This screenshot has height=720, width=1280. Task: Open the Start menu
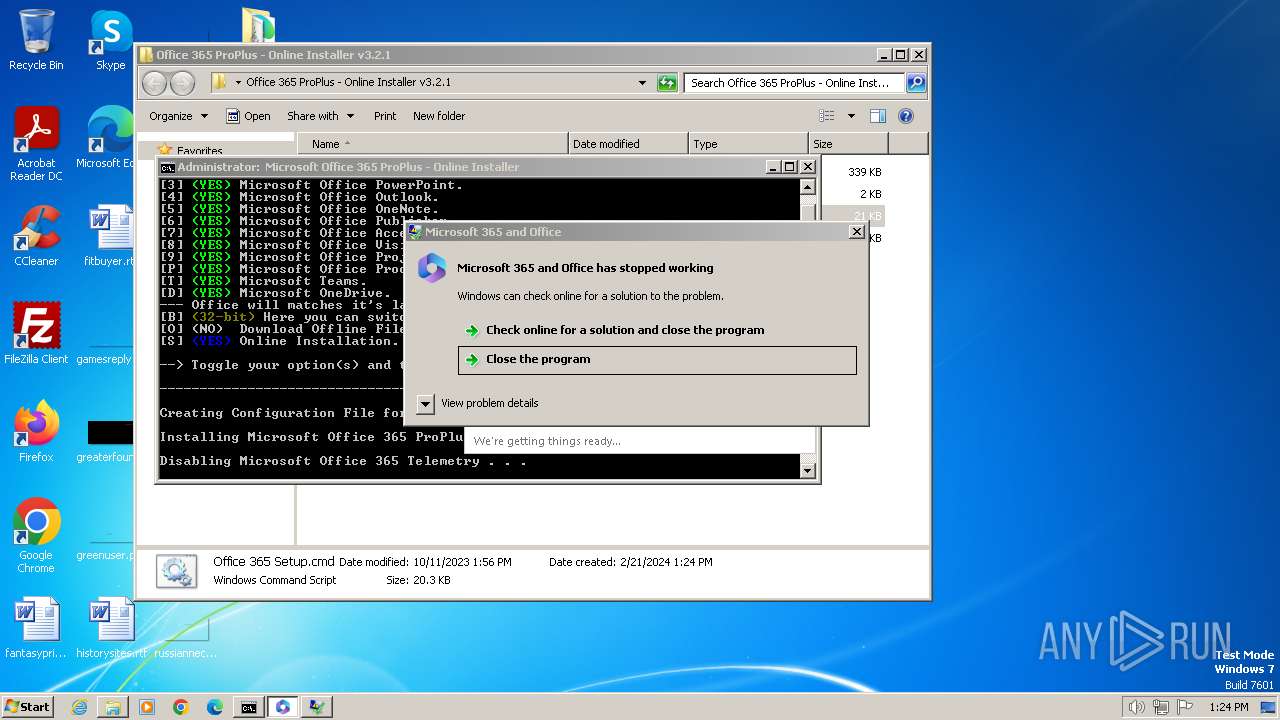[x=28, y=707]
